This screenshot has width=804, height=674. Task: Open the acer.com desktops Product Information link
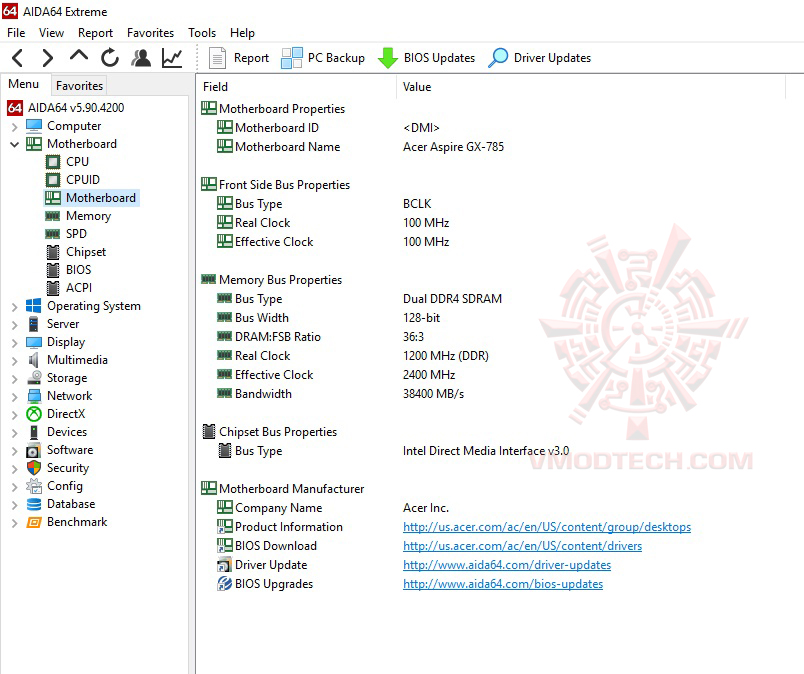[547, 527]
